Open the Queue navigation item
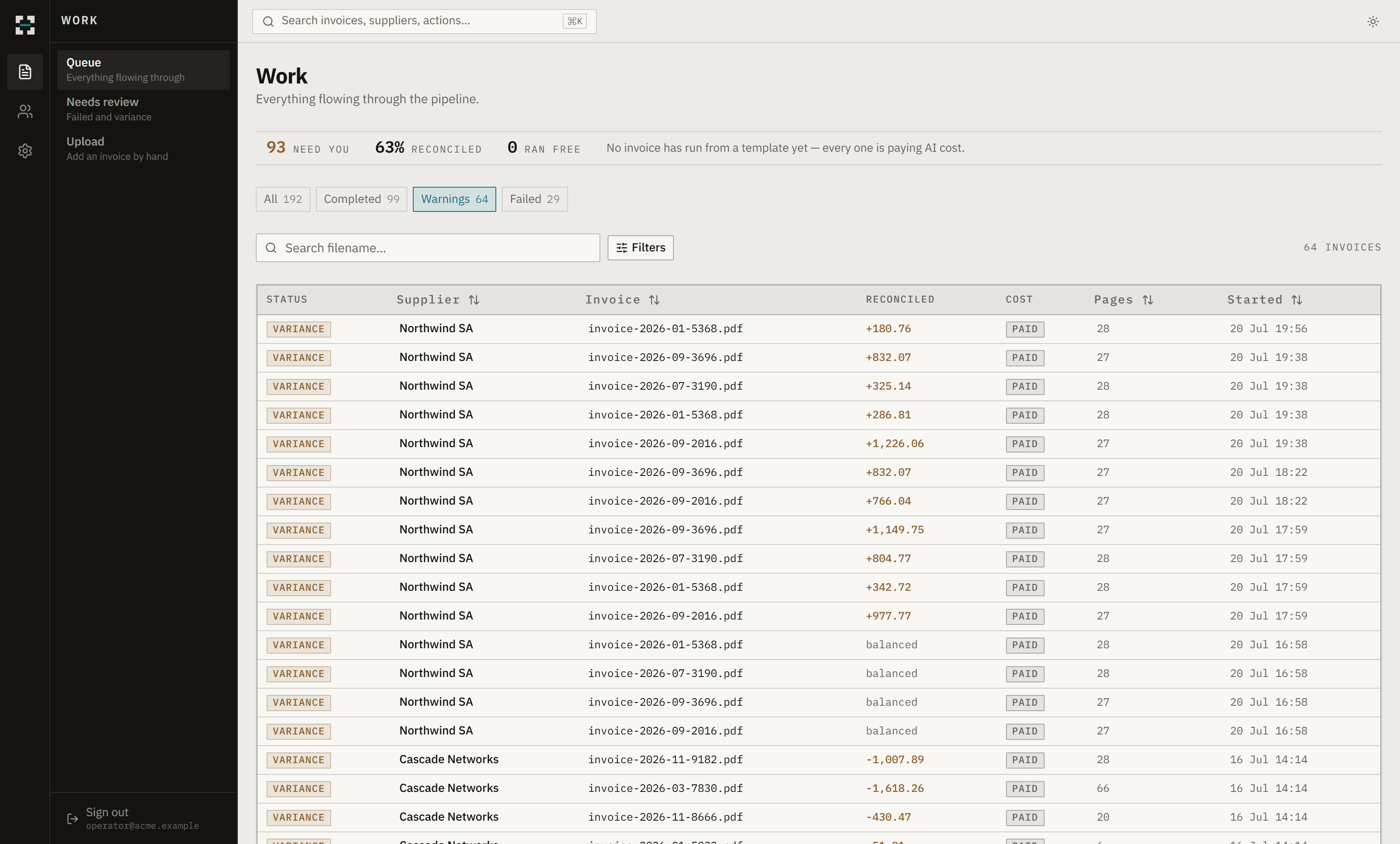 (143, 69)
